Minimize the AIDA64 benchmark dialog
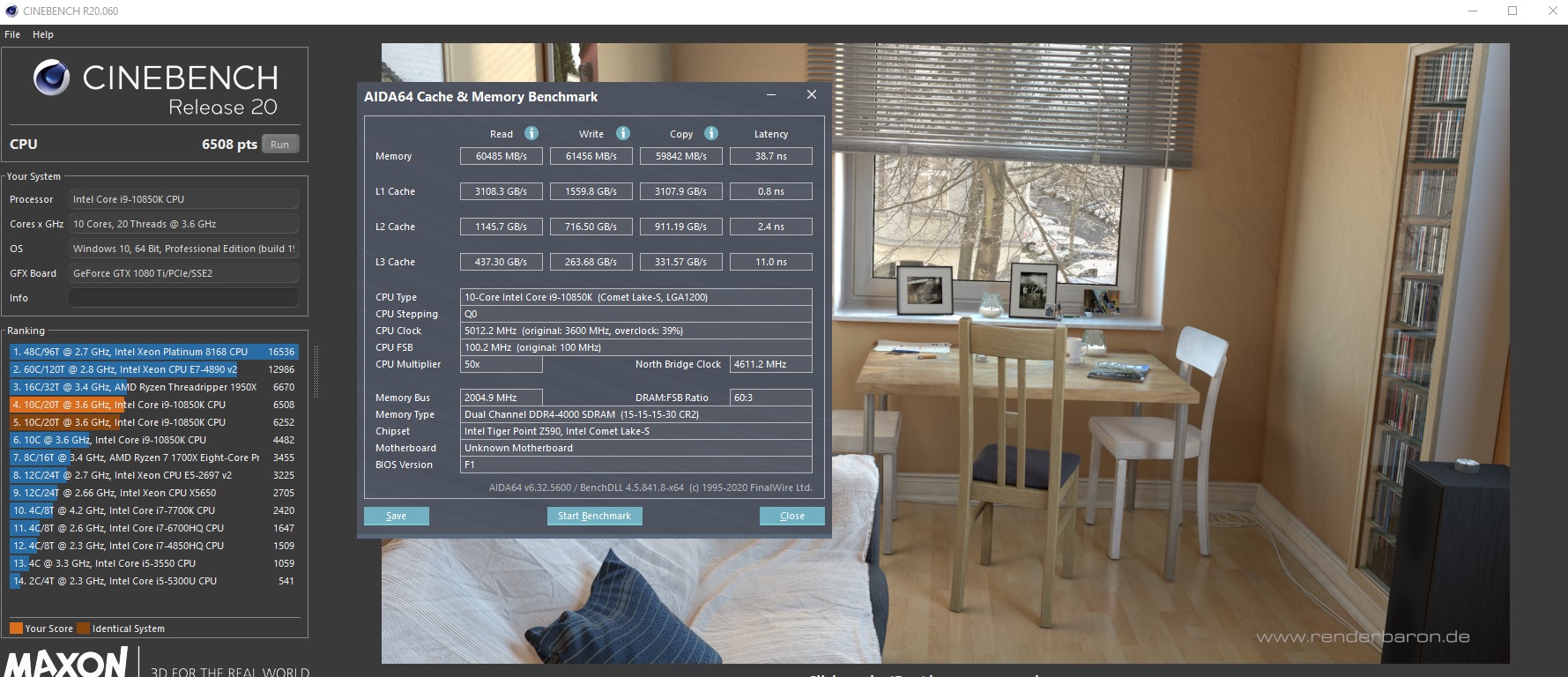 pyautogui.click(x=771, y=95)
